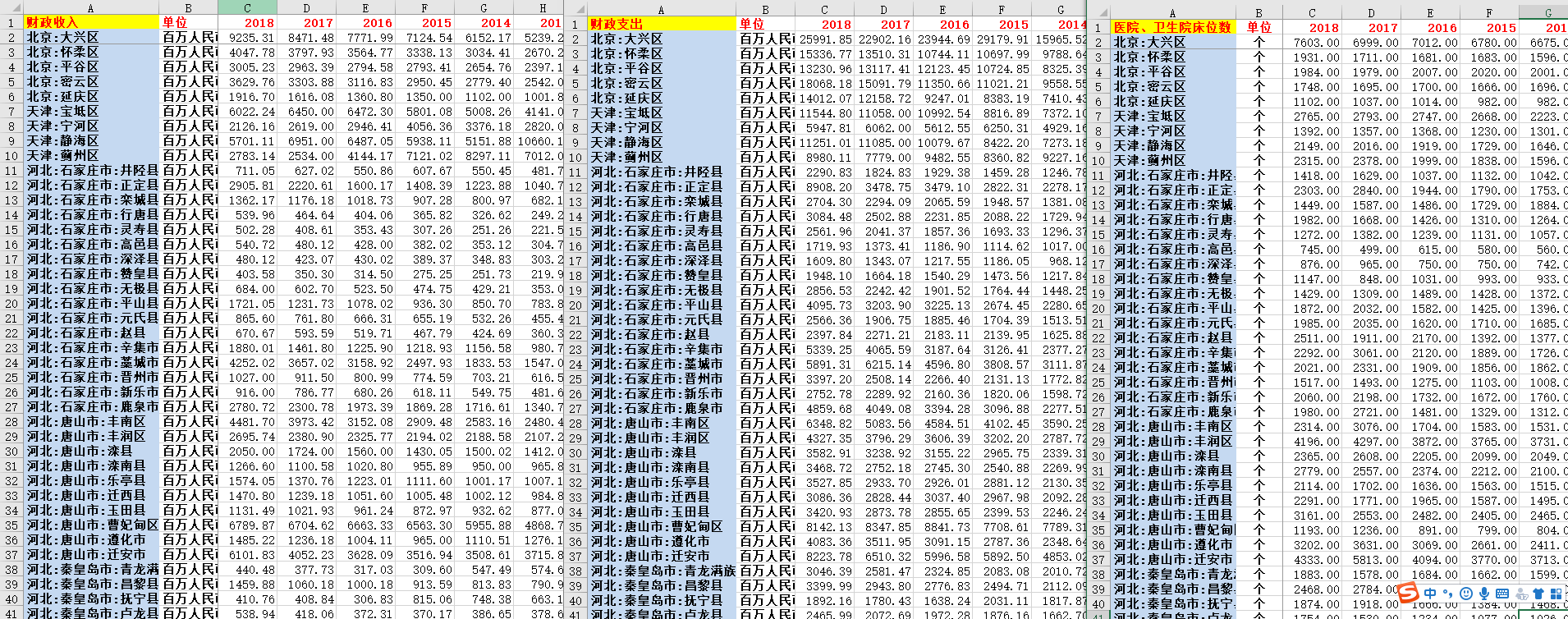Screen dimensions: 1568x619
Task: Activate the Sogou voice input microphone
Action: [x=1484, y=594]
